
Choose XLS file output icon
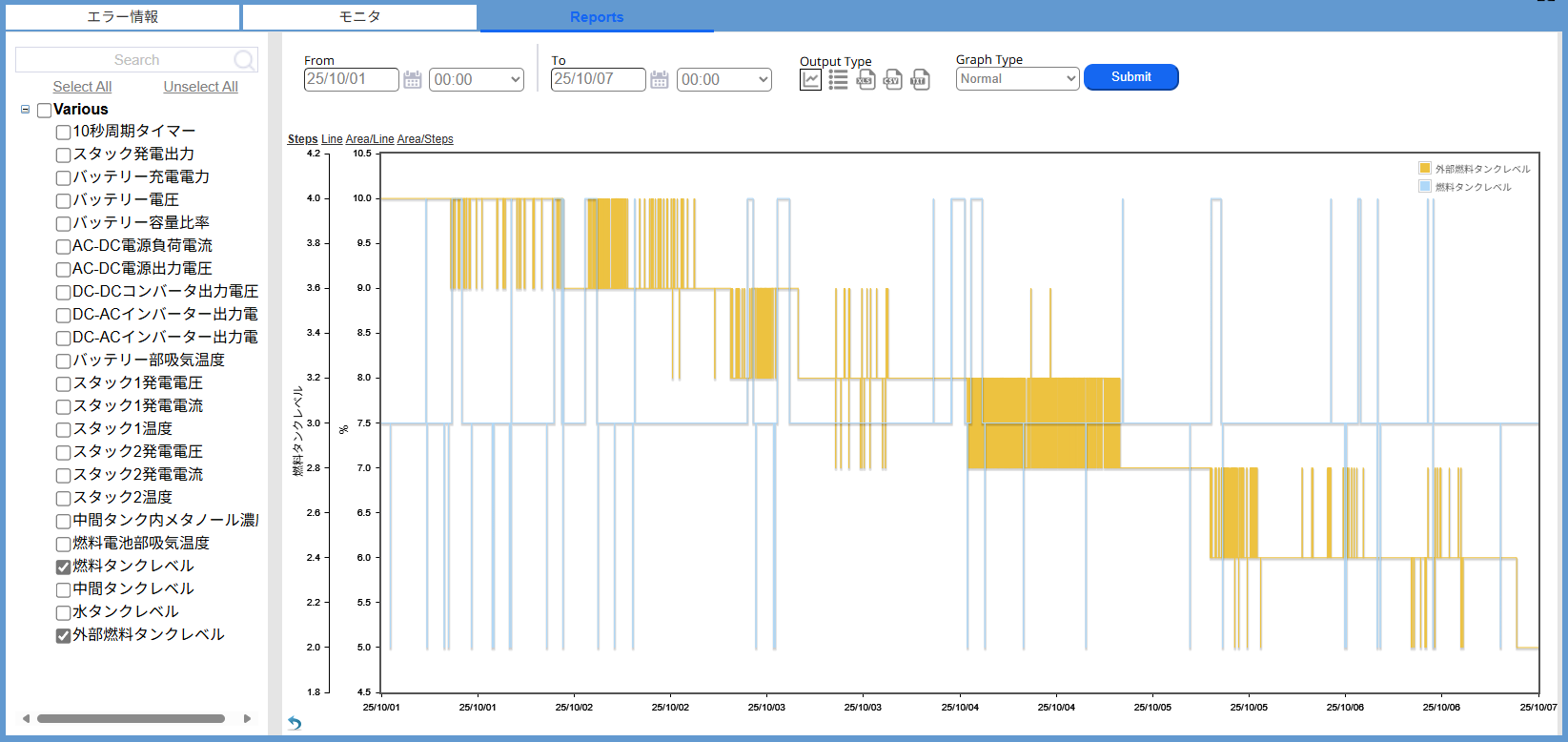(x=865, y=80)
